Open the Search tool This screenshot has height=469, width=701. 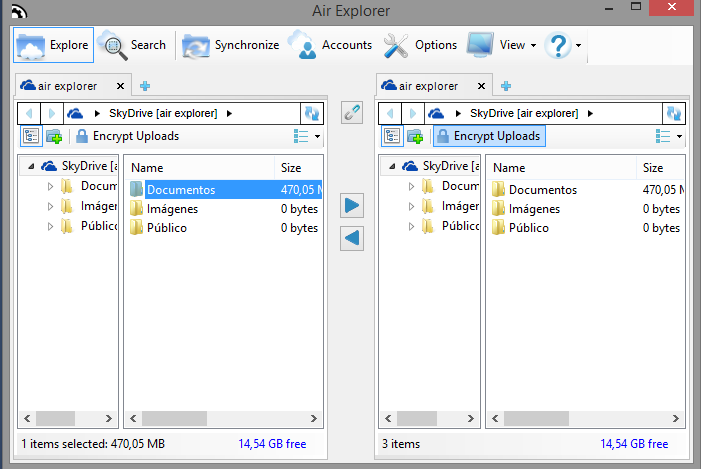click(132, 45)
